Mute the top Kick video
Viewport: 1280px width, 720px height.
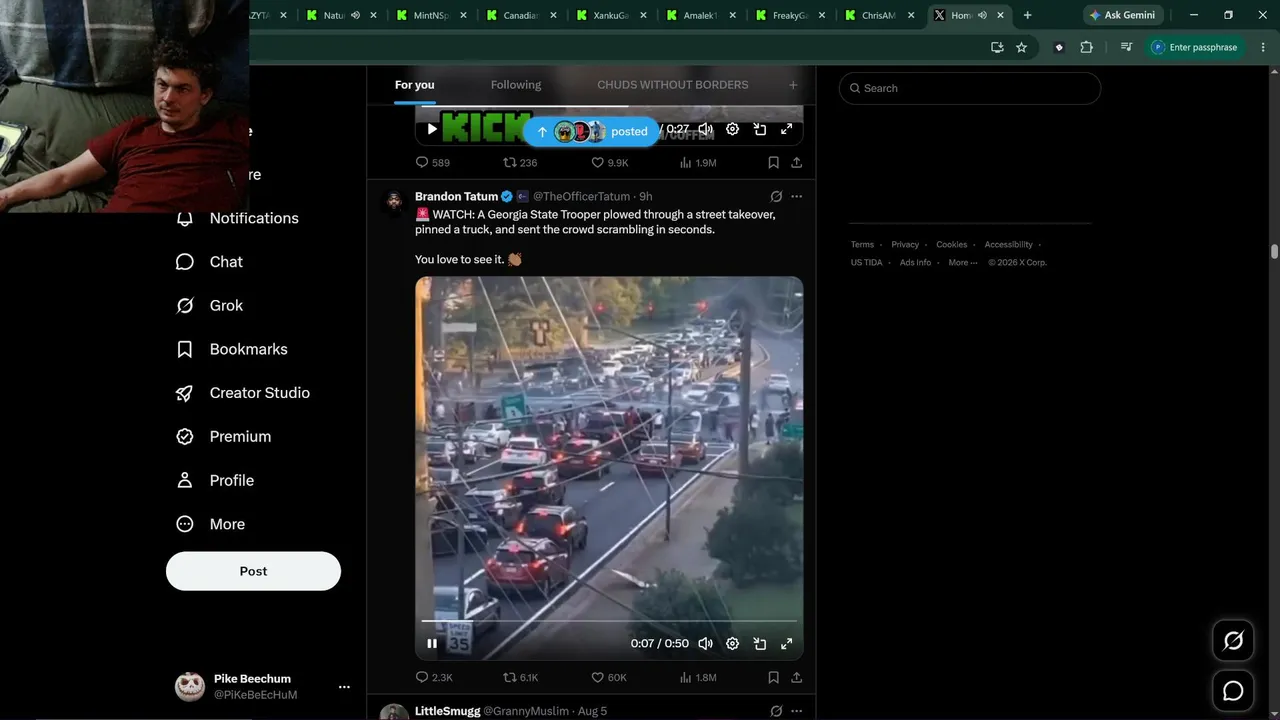(x=705, y=129)
